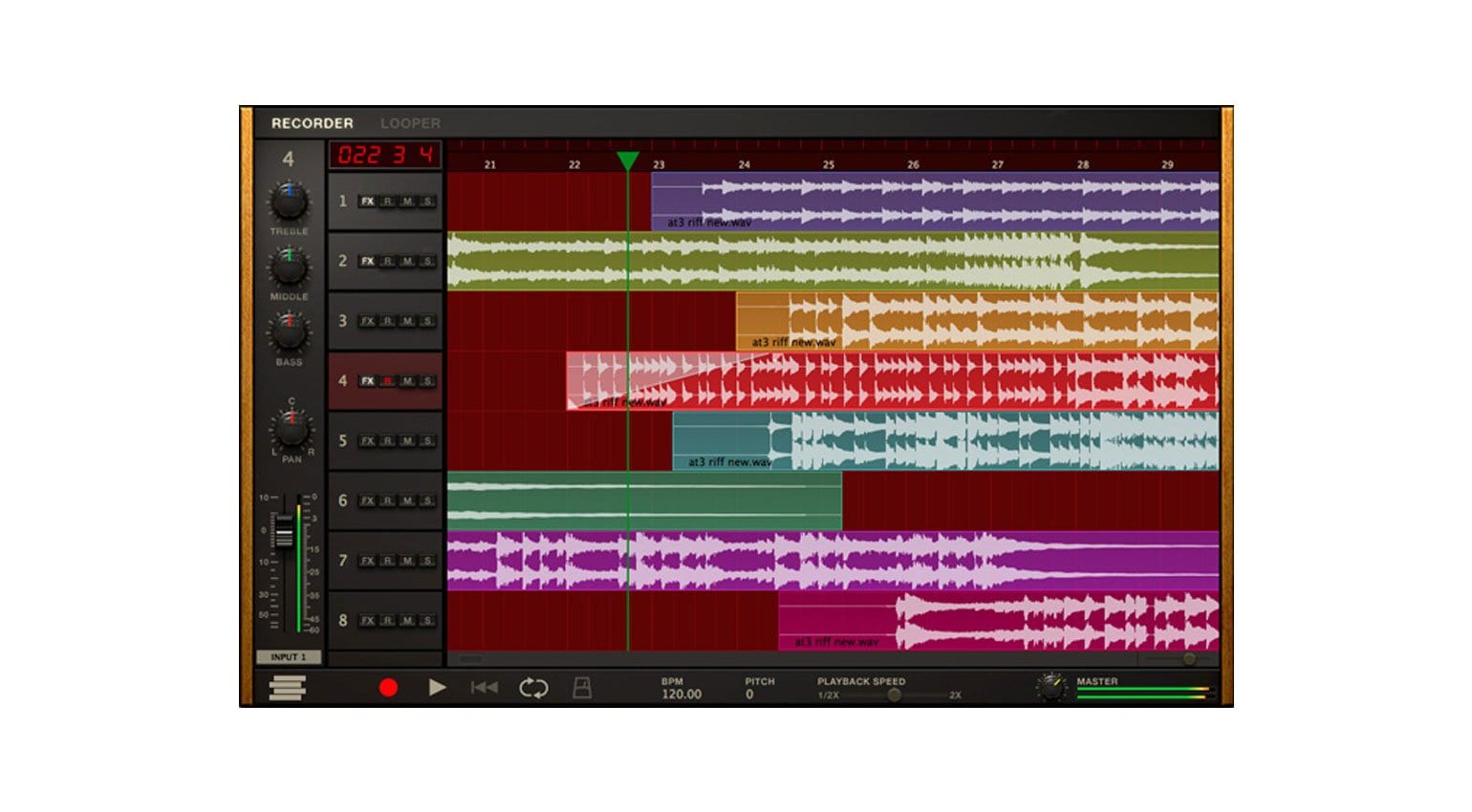Click the track volume fader
Viewport: 1472px width, 812px height.
pos(284,530)
